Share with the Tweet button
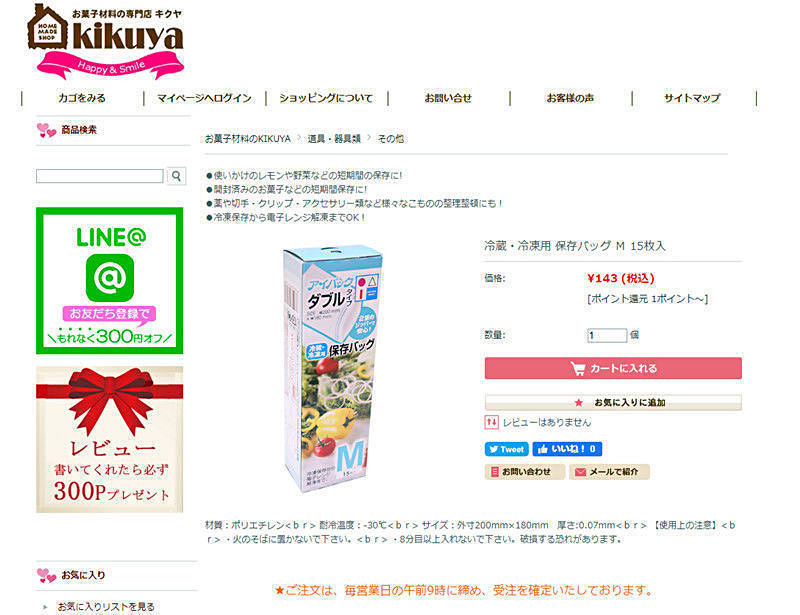The width and height of the screenshot is (800, 615). [506, 449]
